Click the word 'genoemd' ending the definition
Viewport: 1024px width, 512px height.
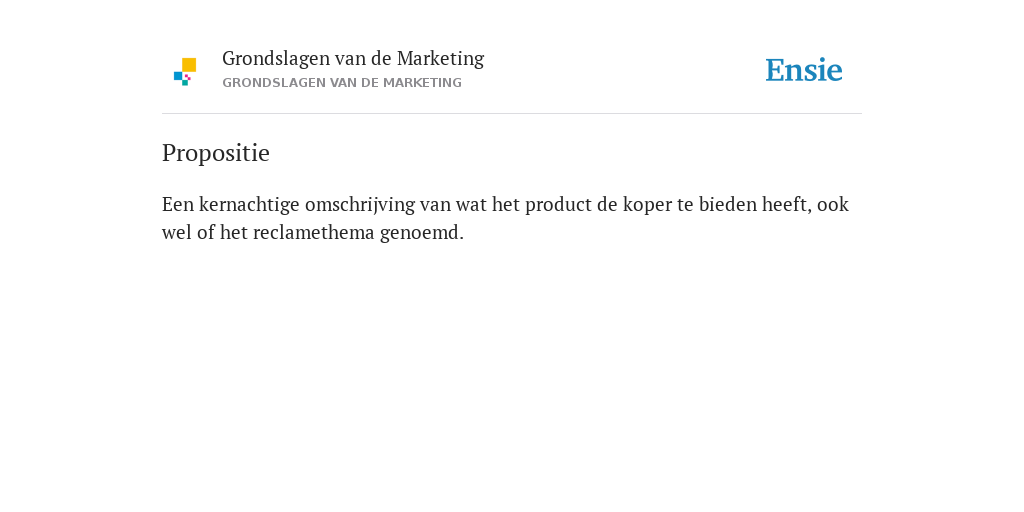pos(419,233)
